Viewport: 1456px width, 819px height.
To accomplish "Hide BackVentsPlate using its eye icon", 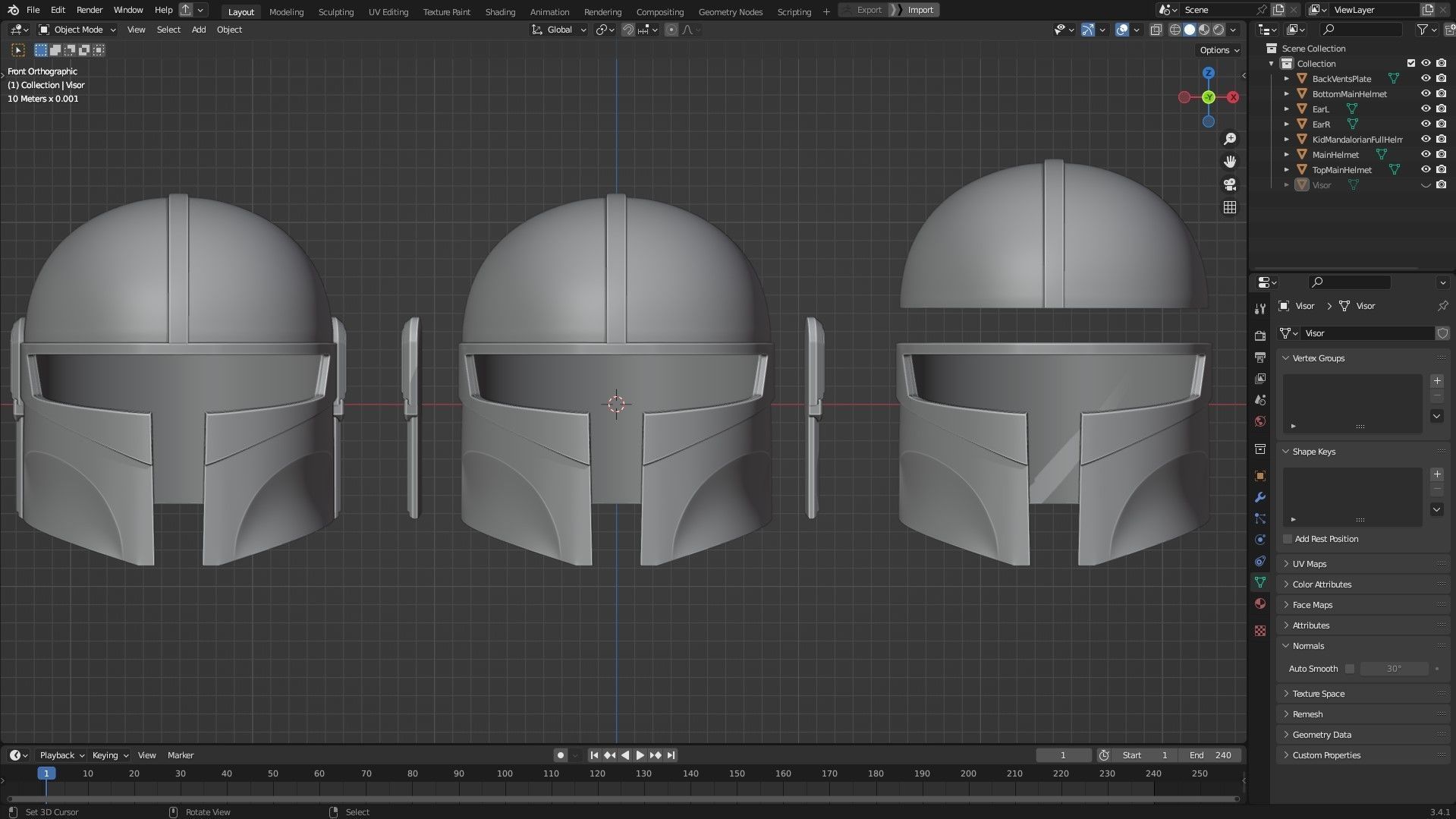I will coord(1426,79).
